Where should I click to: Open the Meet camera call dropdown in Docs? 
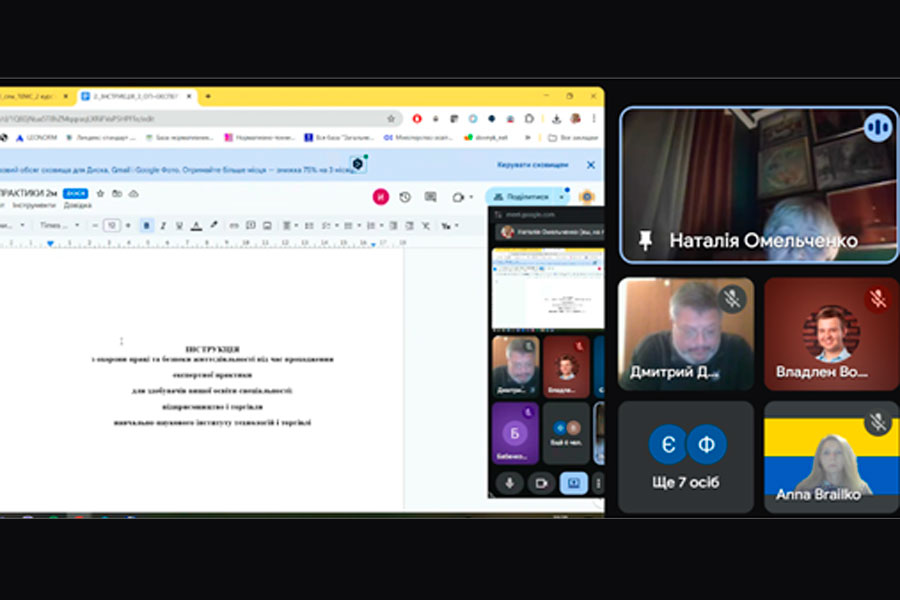pyautogui.click(x=462, y=197)
